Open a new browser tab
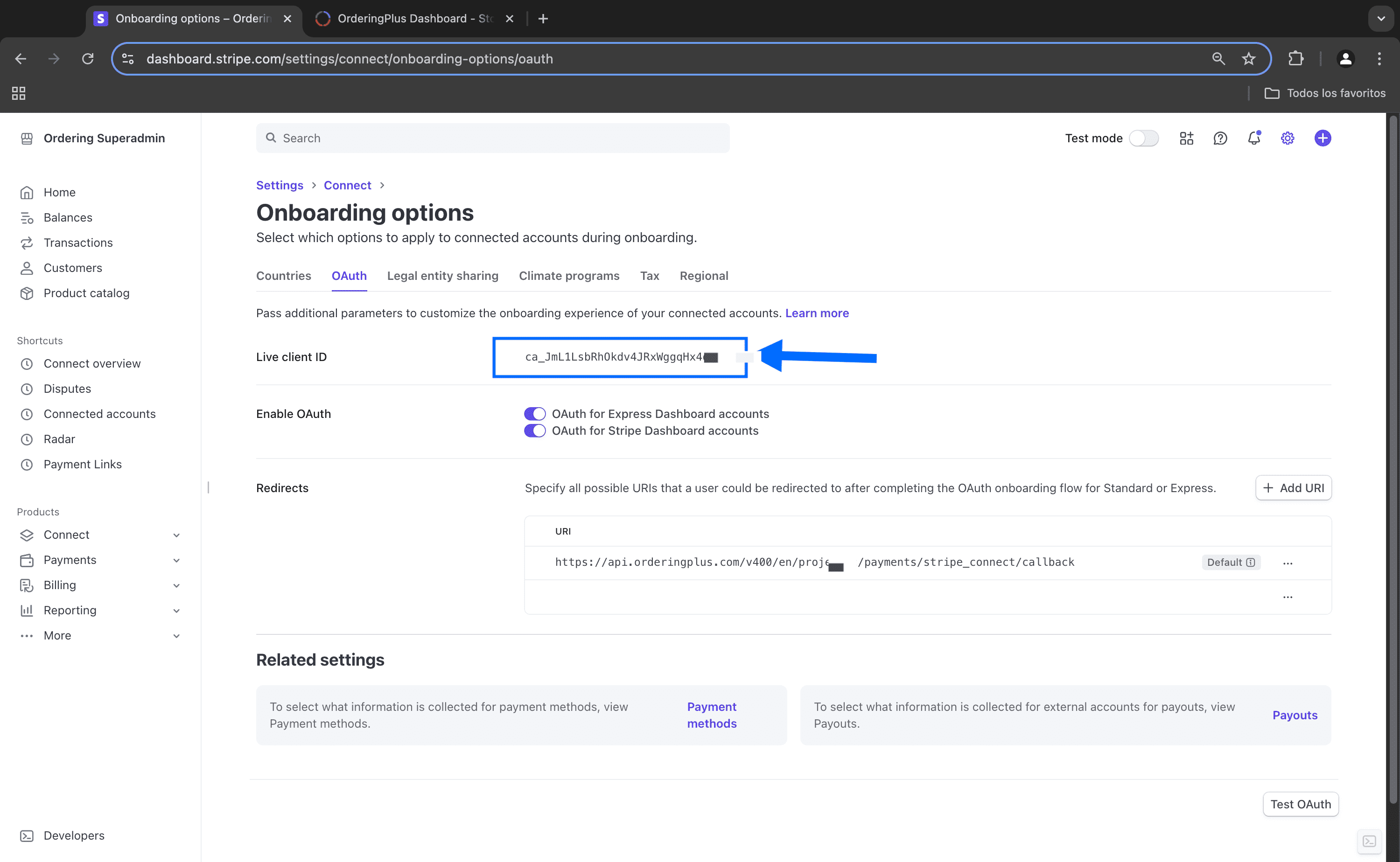Screen dimensions: 1400x862 [543, 18]
